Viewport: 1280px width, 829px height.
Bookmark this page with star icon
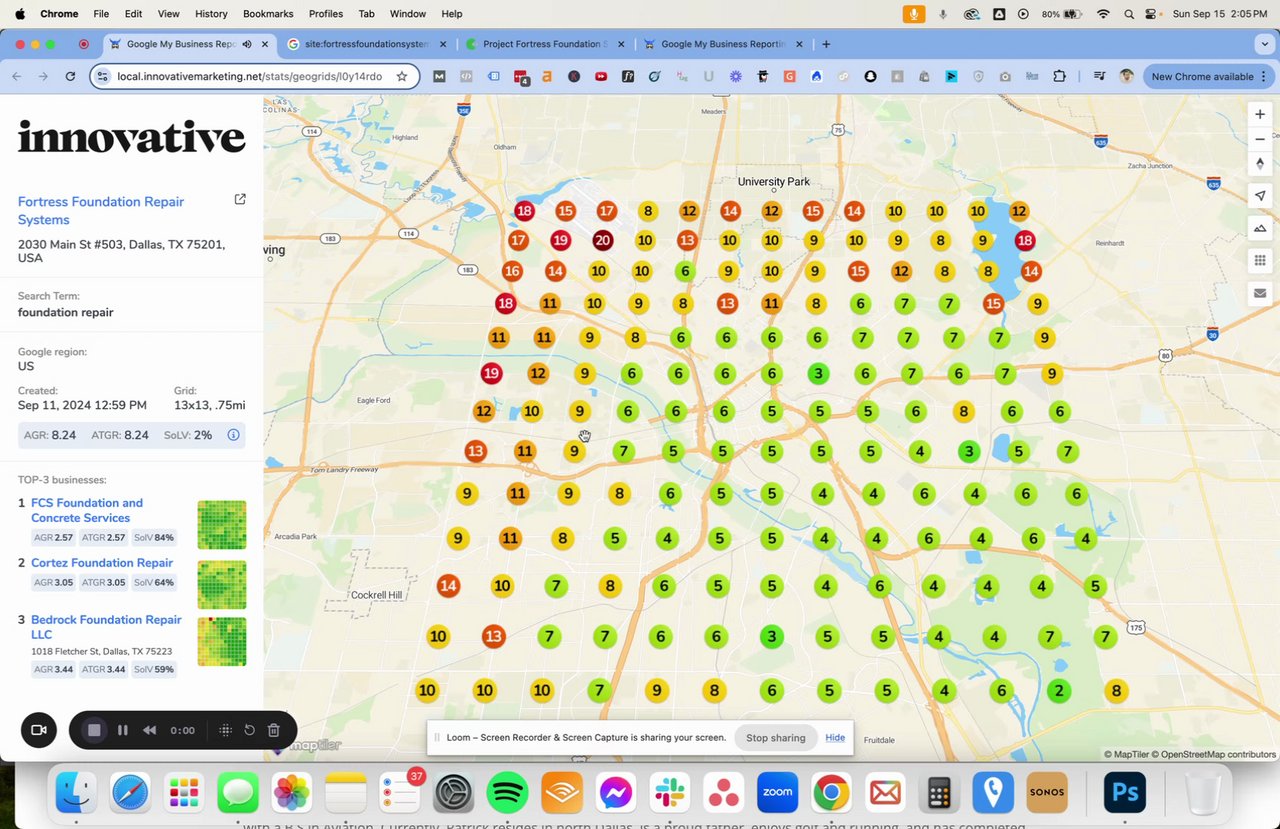click(x=402, y=76)
